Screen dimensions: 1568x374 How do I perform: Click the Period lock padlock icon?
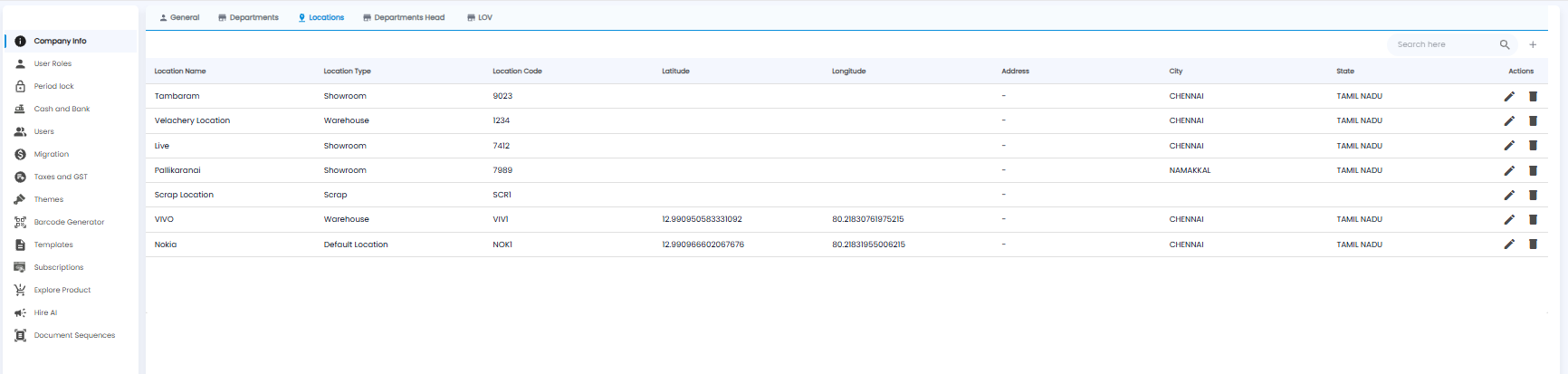point(20,86)
